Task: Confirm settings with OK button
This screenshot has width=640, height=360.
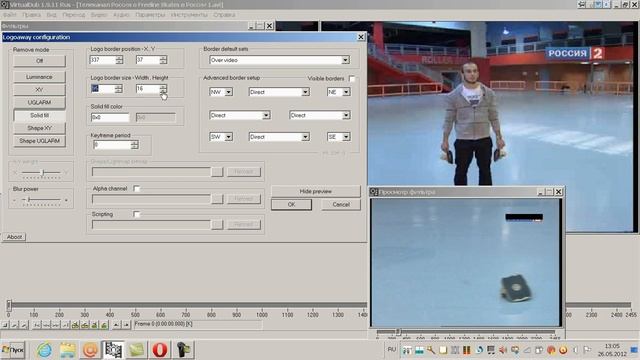Action: click(291, 204)
